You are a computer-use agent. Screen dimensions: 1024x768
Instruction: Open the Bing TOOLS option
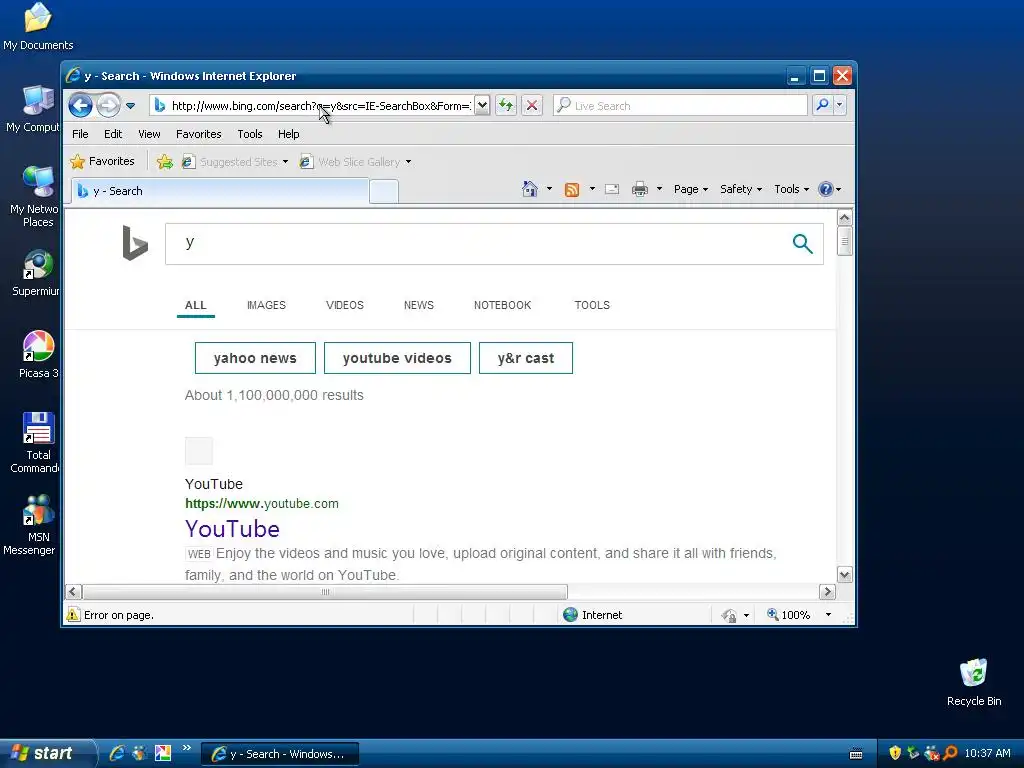[592, 306]
